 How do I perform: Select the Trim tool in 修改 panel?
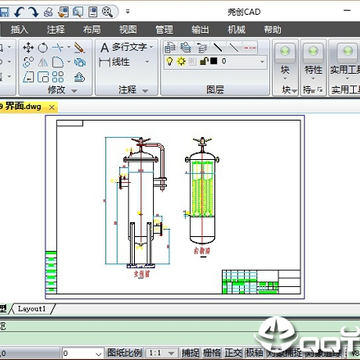coord(57,48)
